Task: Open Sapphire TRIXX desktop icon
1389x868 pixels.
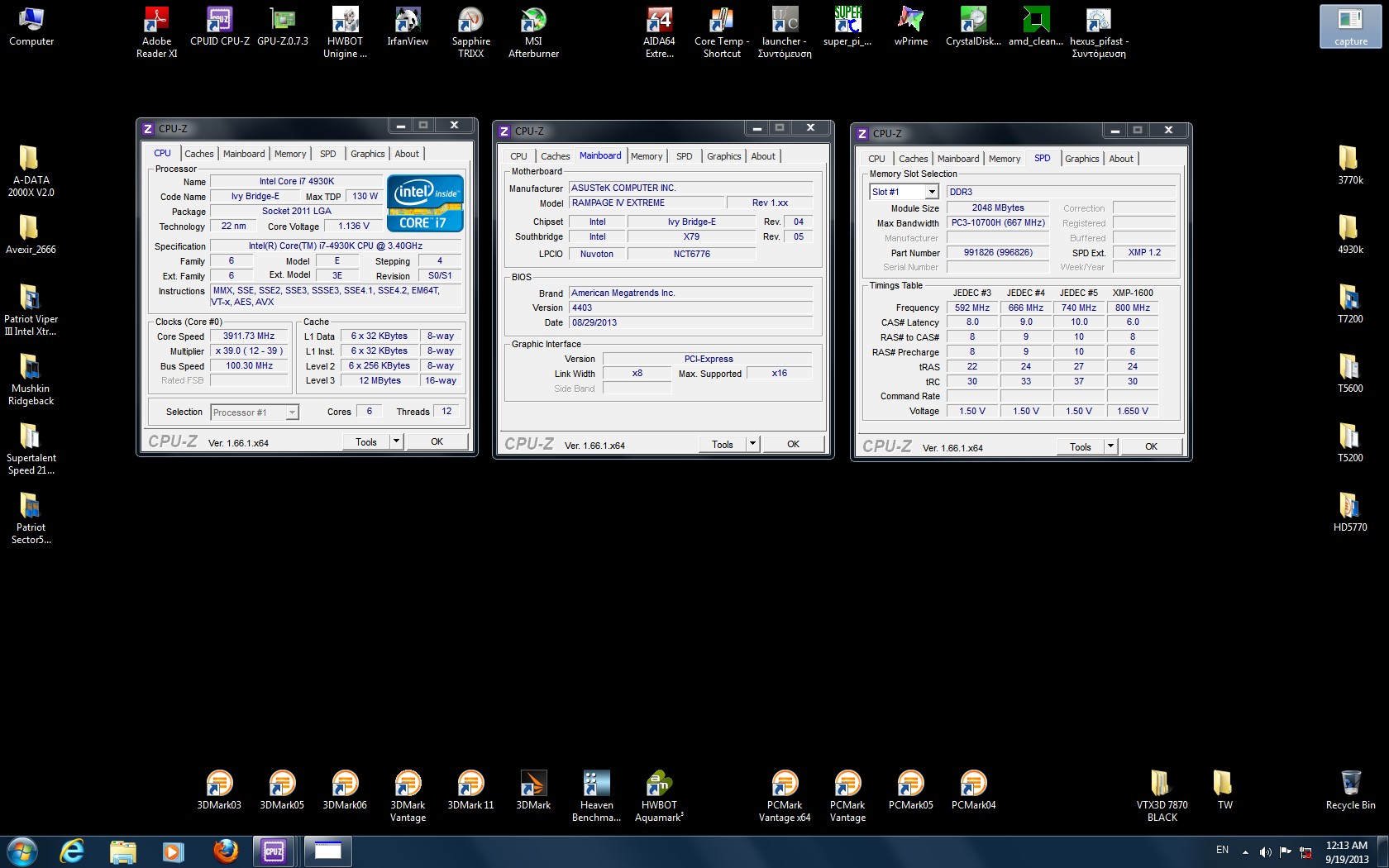Action: coord(470,32)
